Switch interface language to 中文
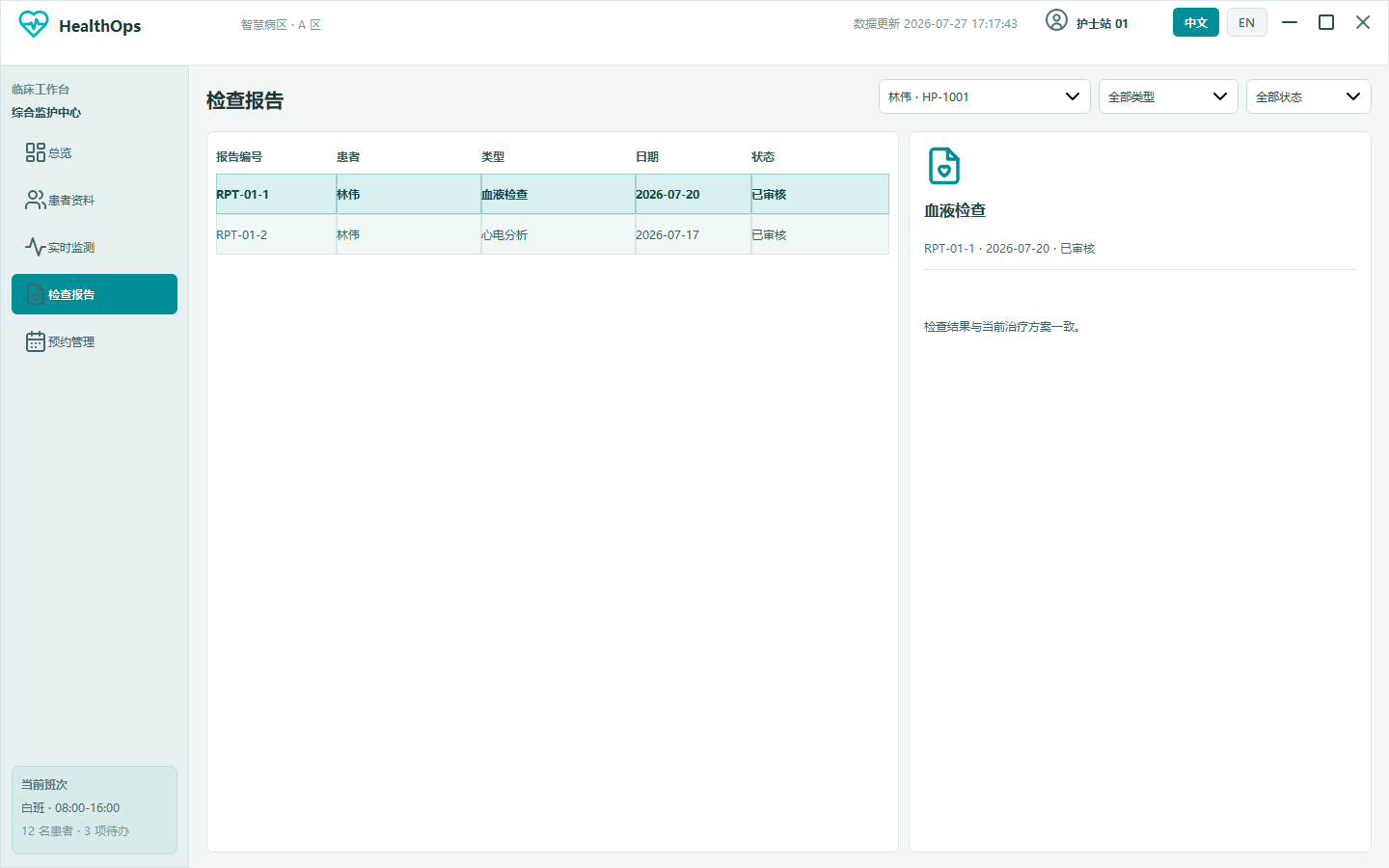 coord(1196,22)
